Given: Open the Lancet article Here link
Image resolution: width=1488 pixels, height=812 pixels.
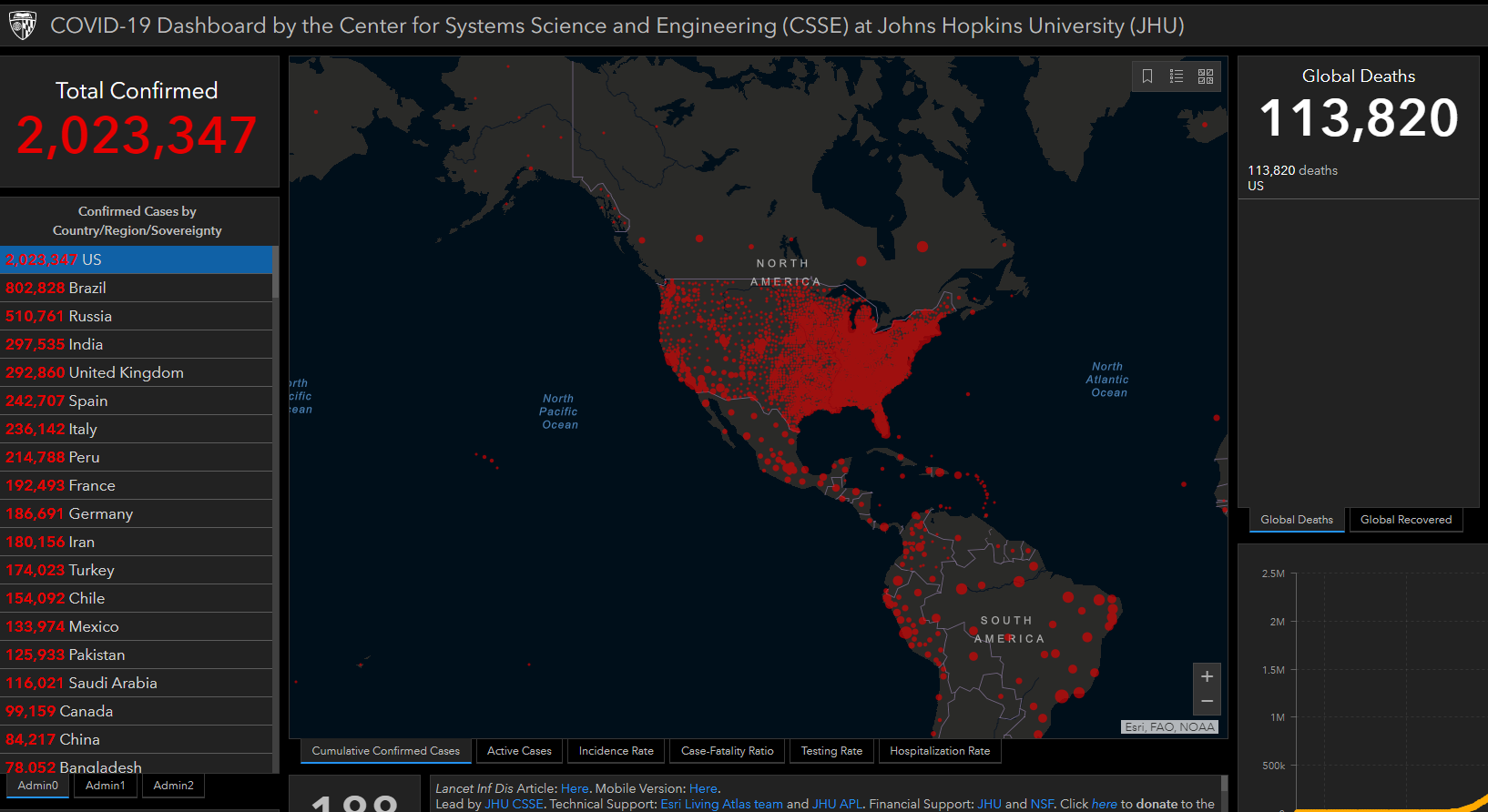Looking at the screenshot, I should coord(575,788).
